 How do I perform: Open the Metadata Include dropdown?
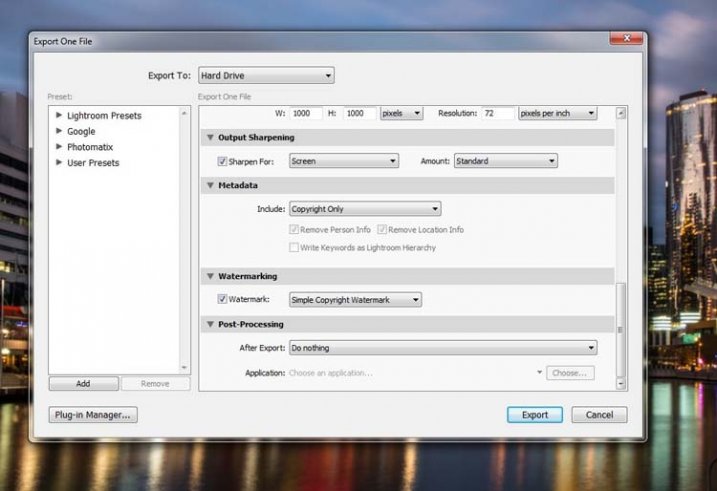click(364, 209)
